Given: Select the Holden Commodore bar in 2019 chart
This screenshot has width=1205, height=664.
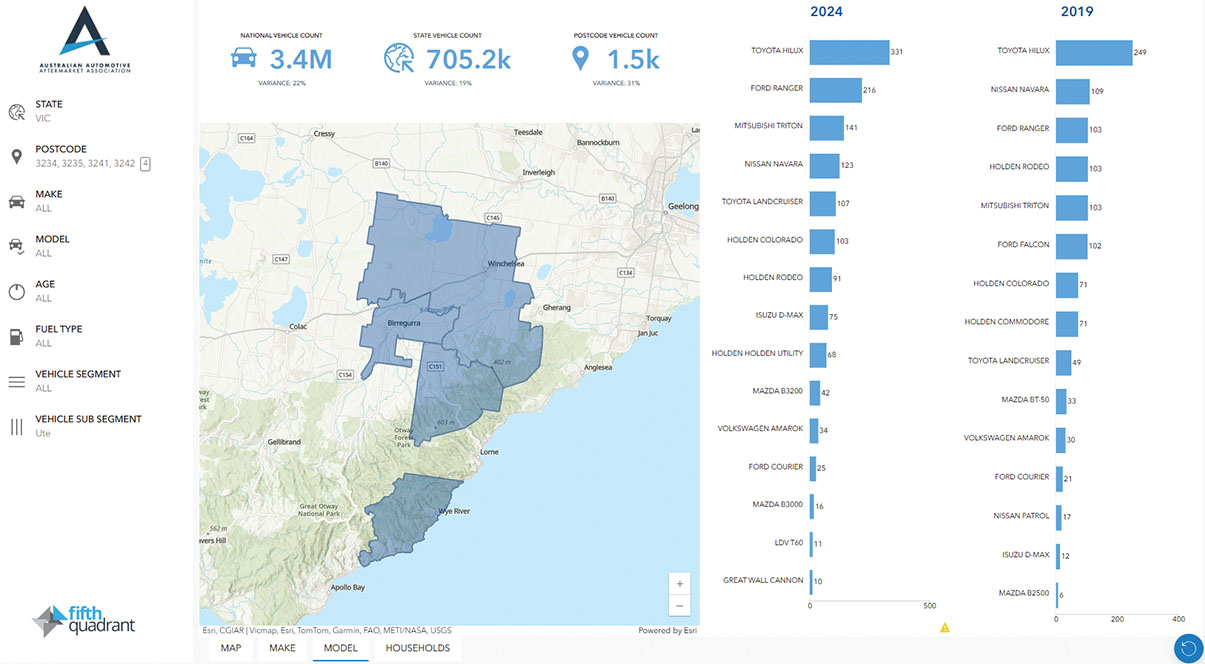Looking at the screenshot, I should click(x=1067, y=324).
